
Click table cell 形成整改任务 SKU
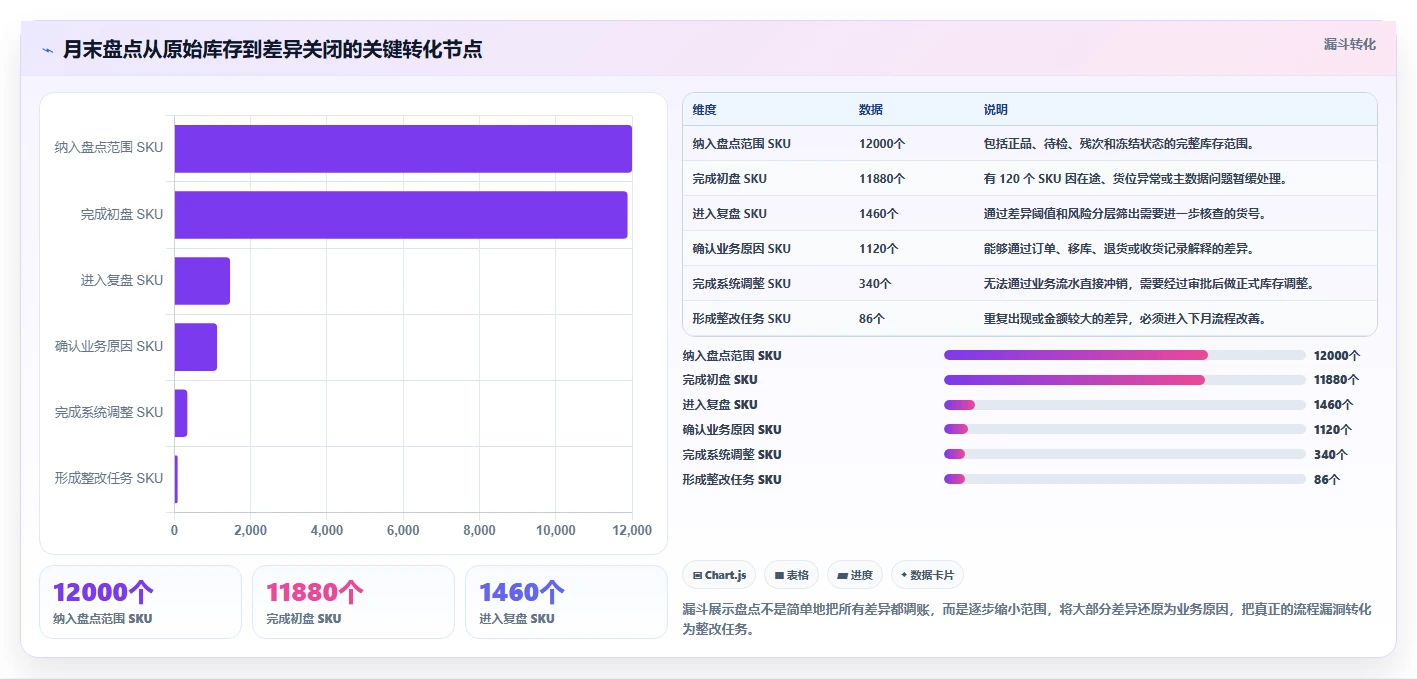741,319
